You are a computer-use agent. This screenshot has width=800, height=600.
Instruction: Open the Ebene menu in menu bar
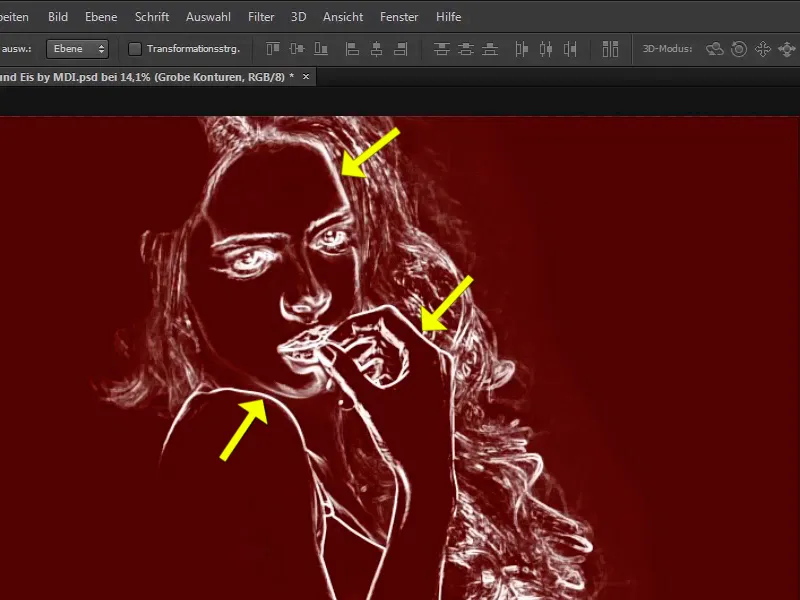pos(101,17)
